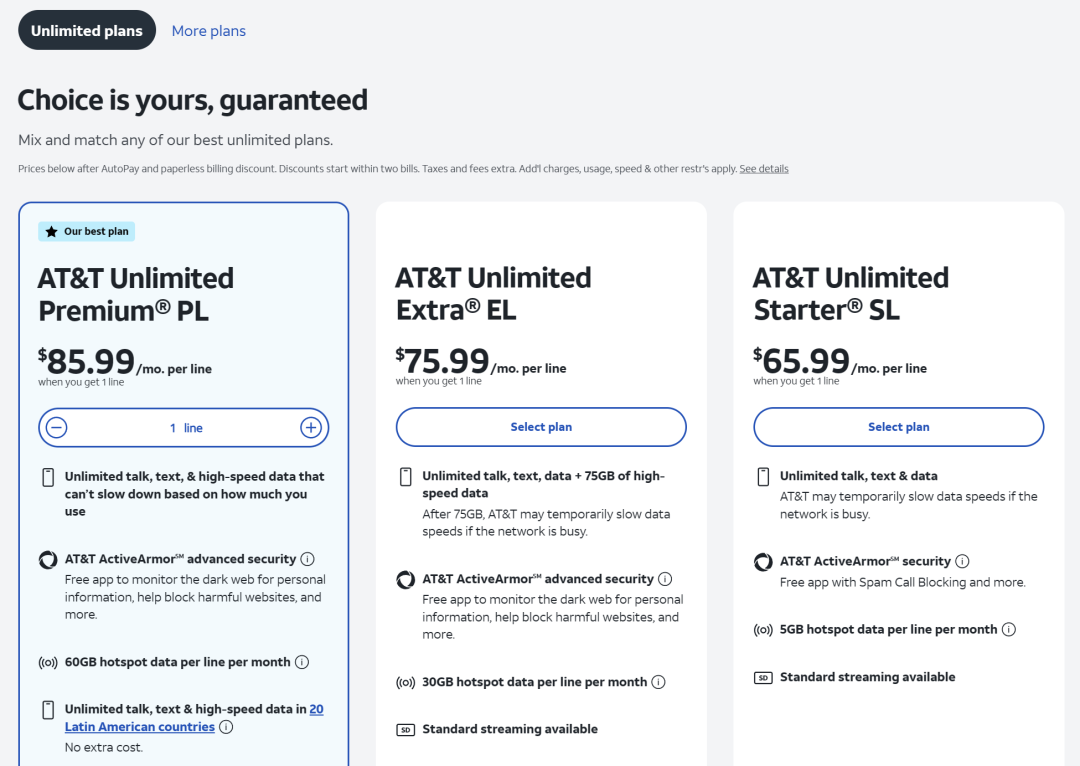Screen dimensions: 1080x766
Task: Click the hotspot signal icon in Extra plan
Action: 406,683
